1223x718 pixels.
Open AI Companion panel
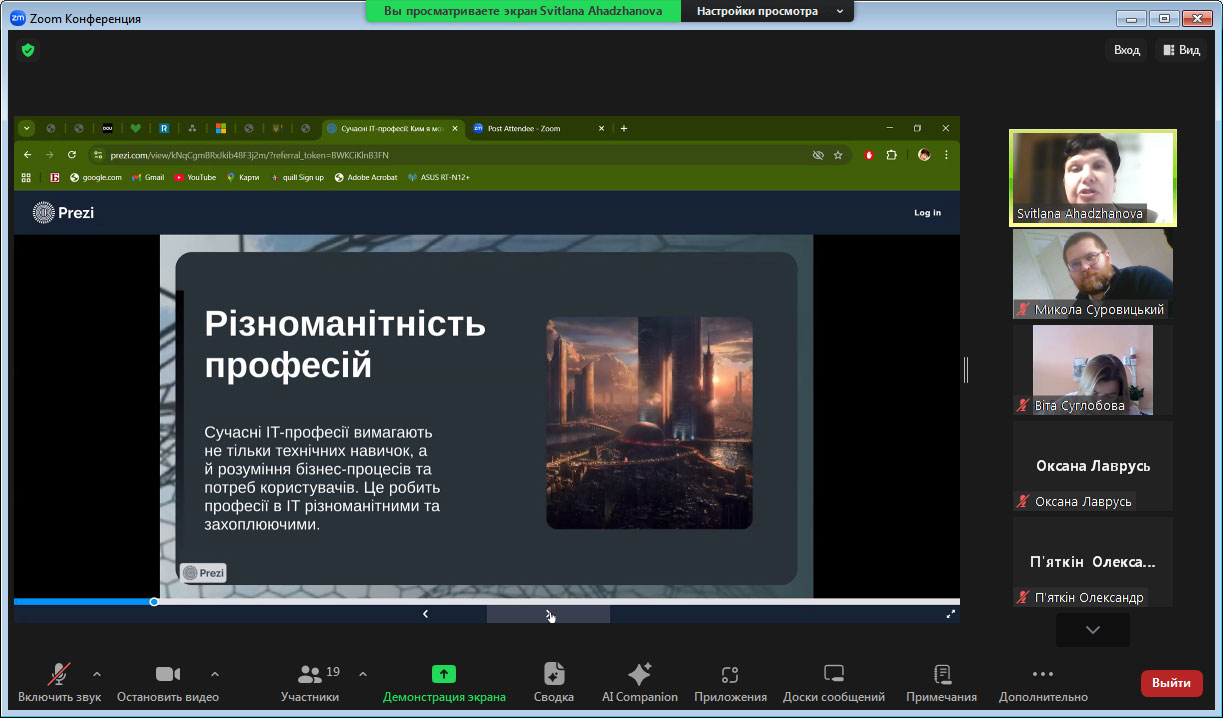639,674
